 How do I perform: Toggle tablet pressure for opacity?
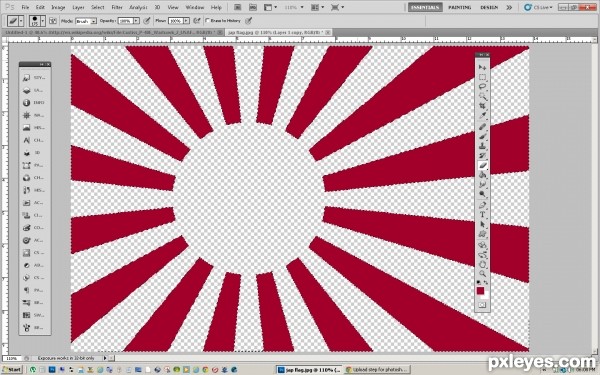(147, 21)
